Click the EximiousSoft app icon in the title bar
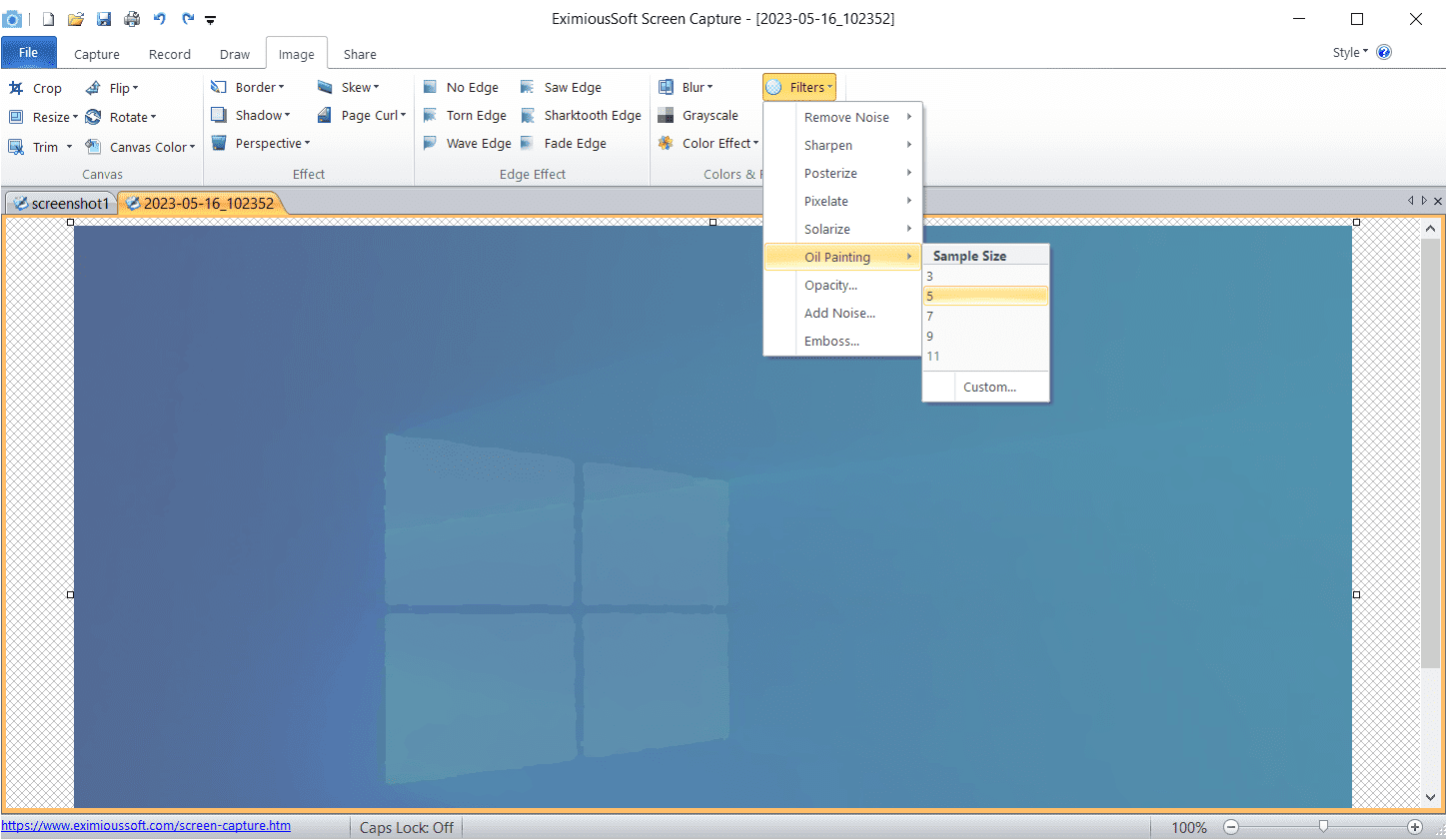This screenshot has height=840, width=1447. [x=13, y=19]
